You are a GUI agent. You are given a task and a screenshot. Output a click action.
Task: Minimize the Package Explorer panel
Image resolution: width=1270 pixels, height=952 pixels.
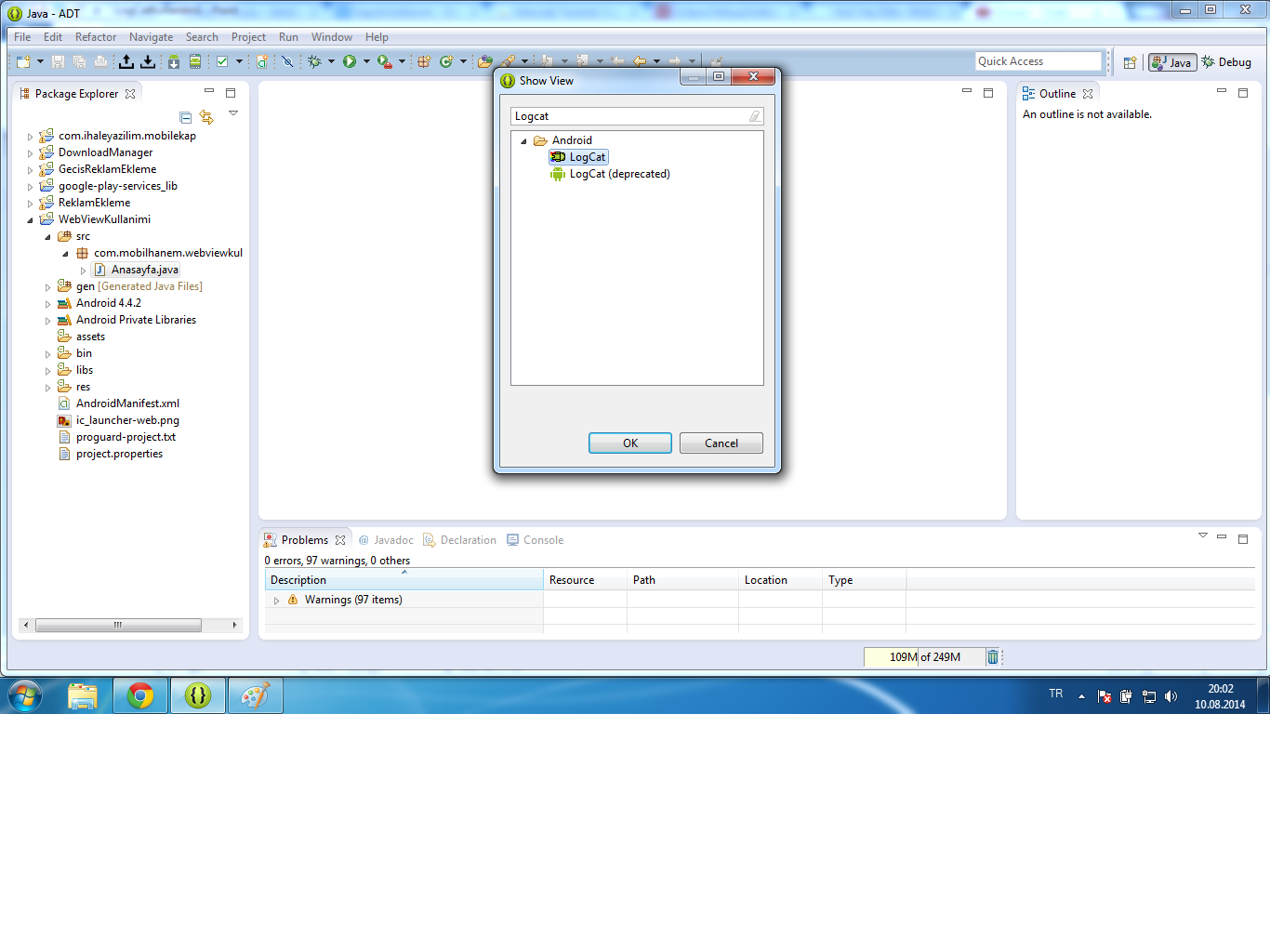209,92
